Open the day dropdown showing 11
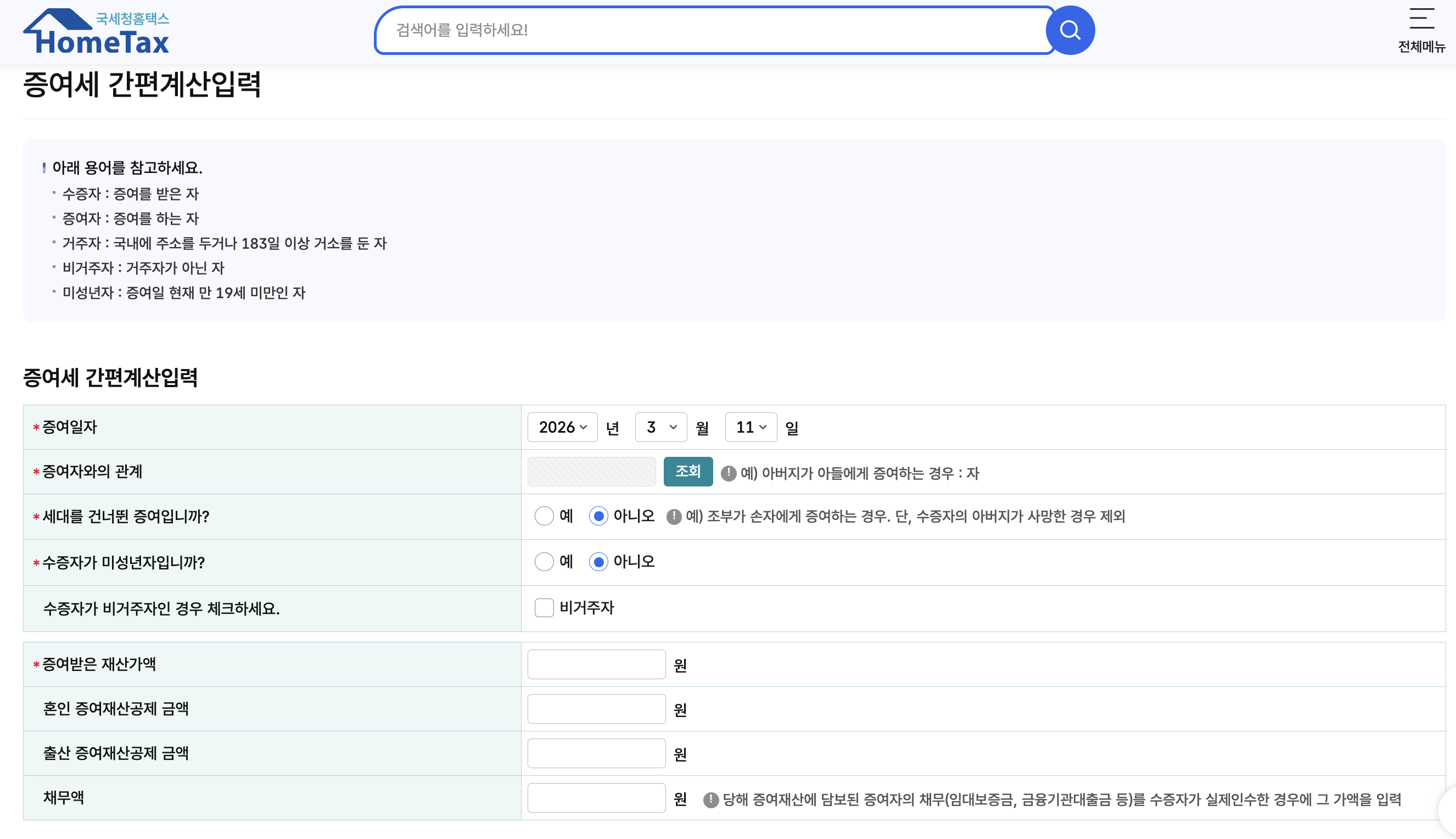Image resolution: width=1456 pixels, height=839 pixels. pyautogui.click(x=750, y=427)
